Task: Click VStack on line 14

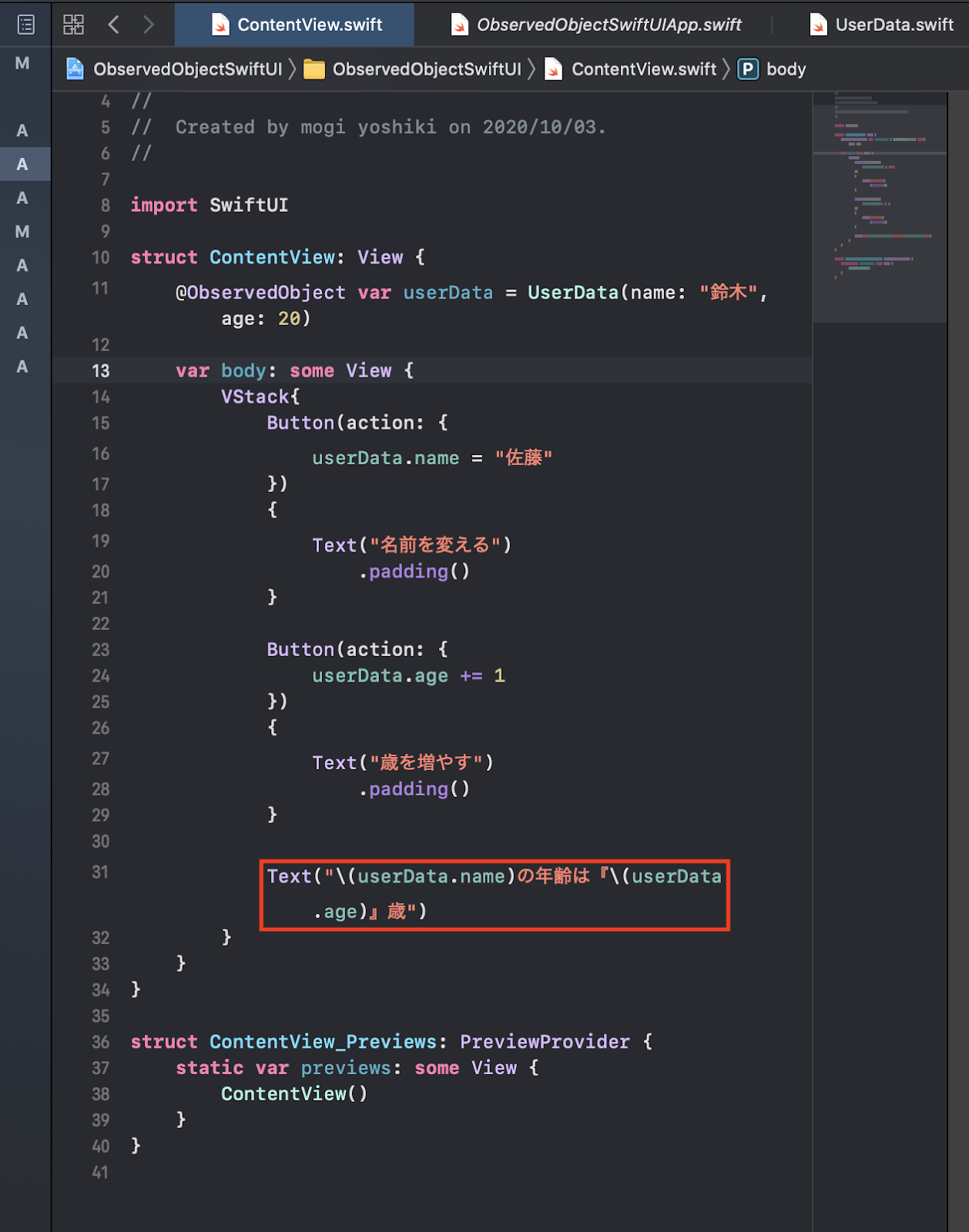Action: (x=255, y=397)
